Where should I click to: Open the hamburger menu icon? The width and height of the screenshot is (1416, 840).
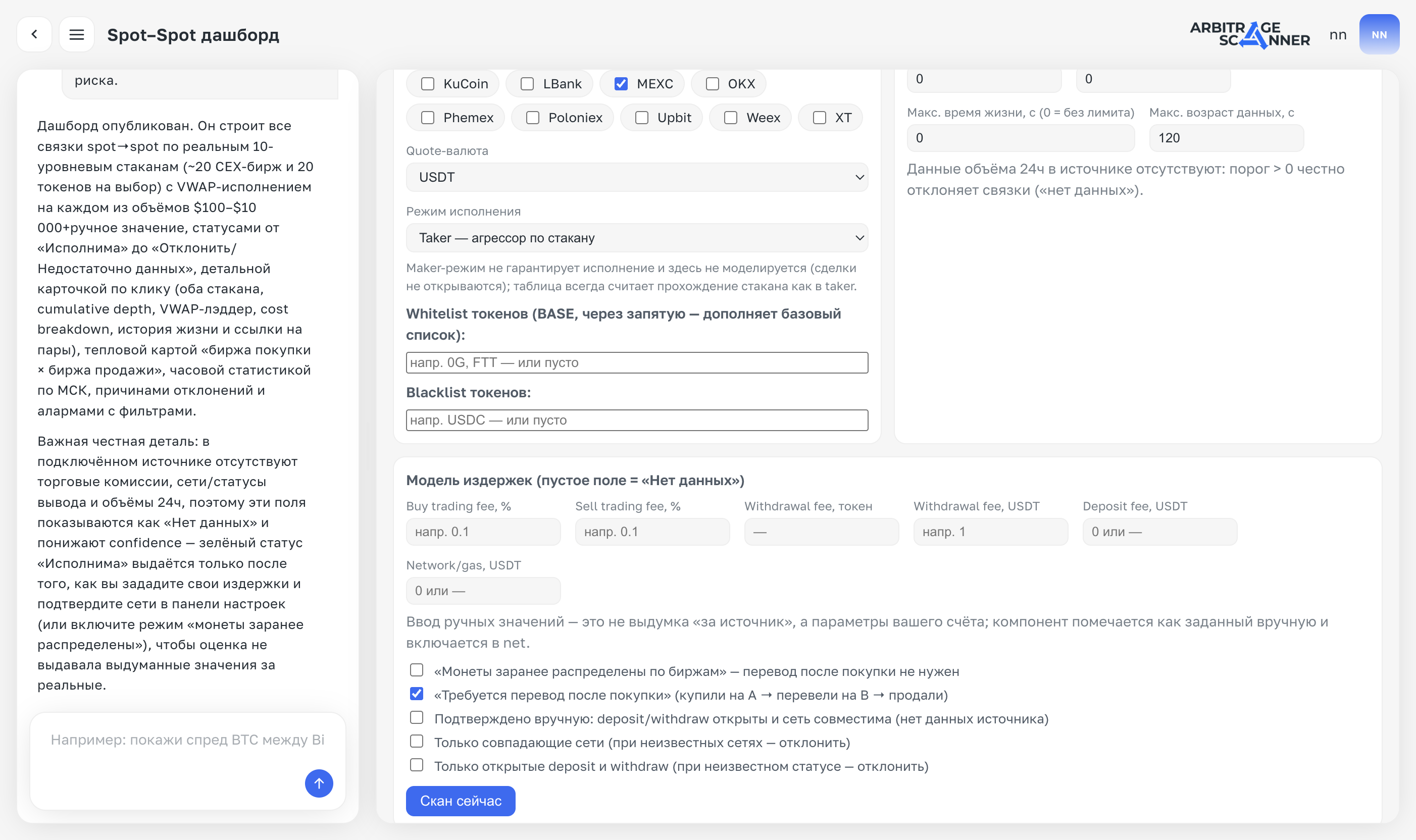tap(76, 34)
